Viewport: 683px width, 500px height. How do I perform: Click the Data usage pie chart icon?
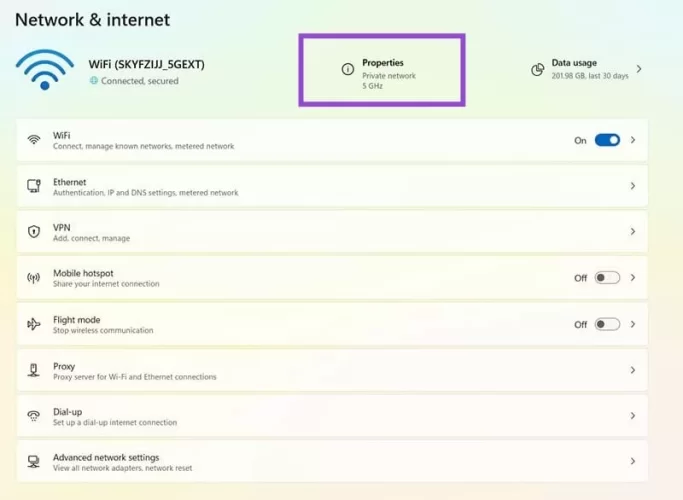[537, 69]
